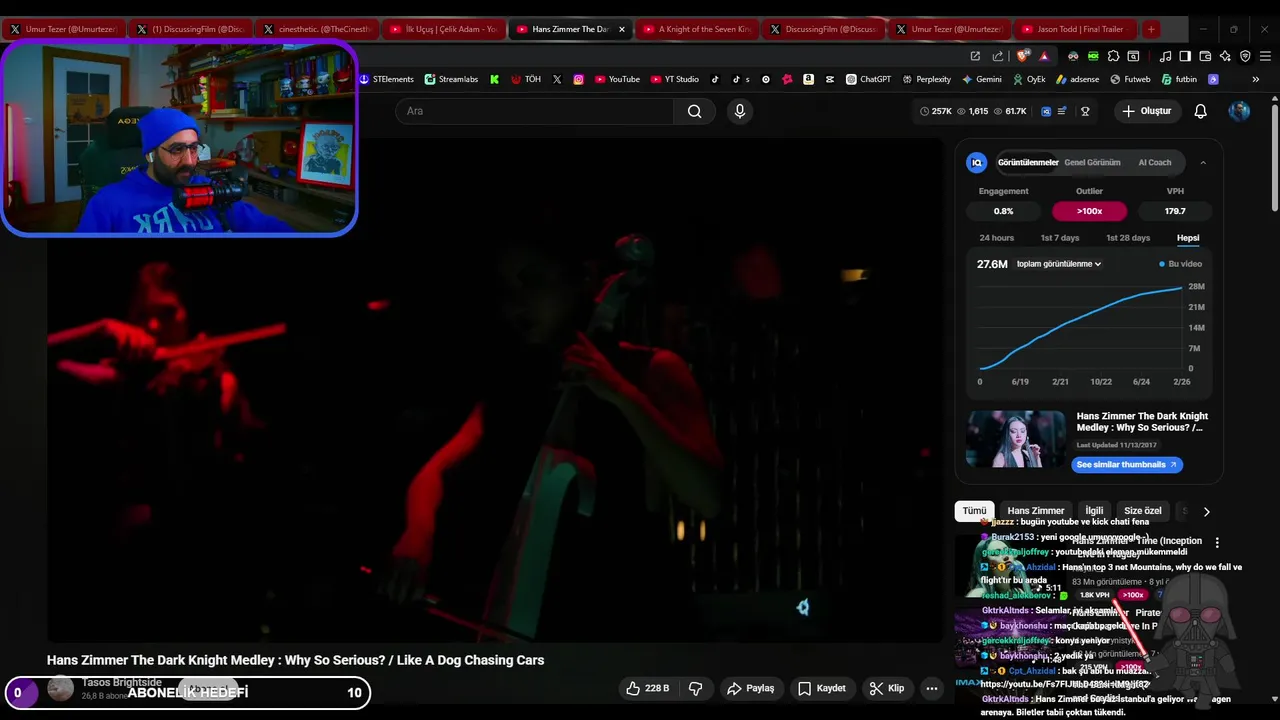Click the Ara search input field
The image size is (1280, 720).
[x=534, y=111]
